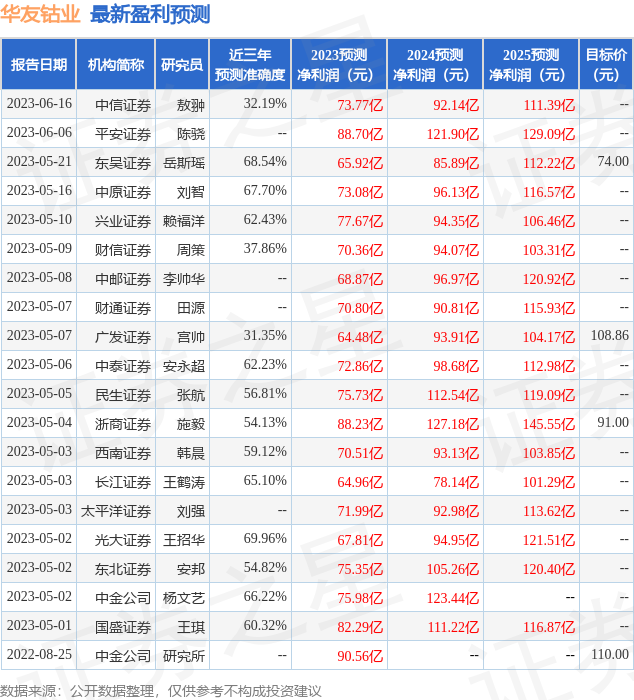This screenshot has height=700, width=634.
Task: Click analyst name 岳斯瑶
Action: (184, 163)
